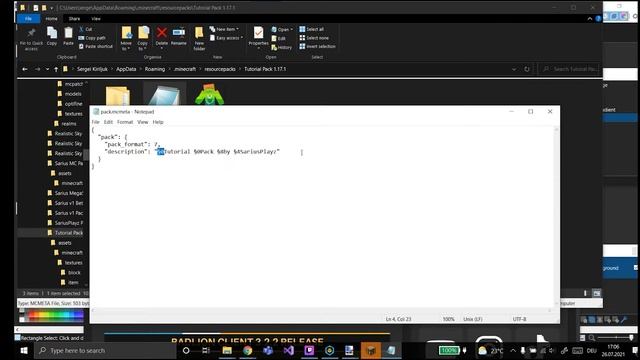This screenshot has width=640, height=360.
Task: Open the Copy to dropdown
Action: [x=142, y=46]
